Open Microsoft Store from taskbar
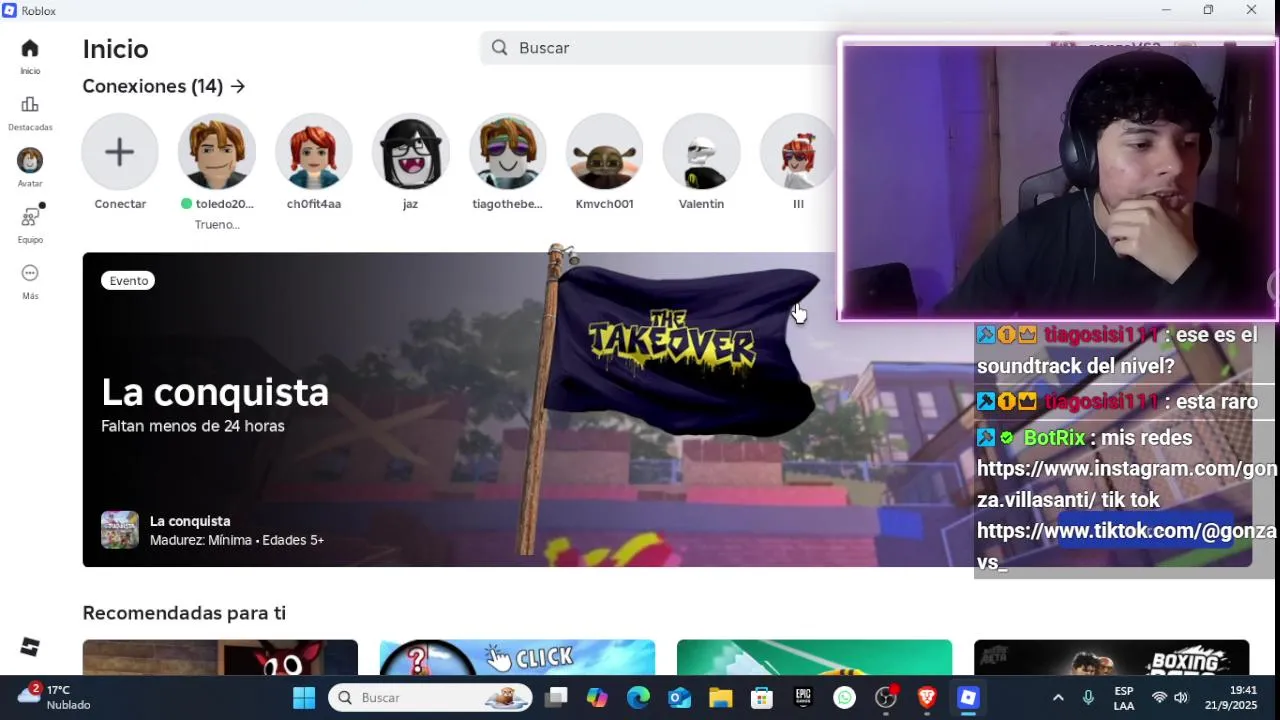 (x=762, y=698)
